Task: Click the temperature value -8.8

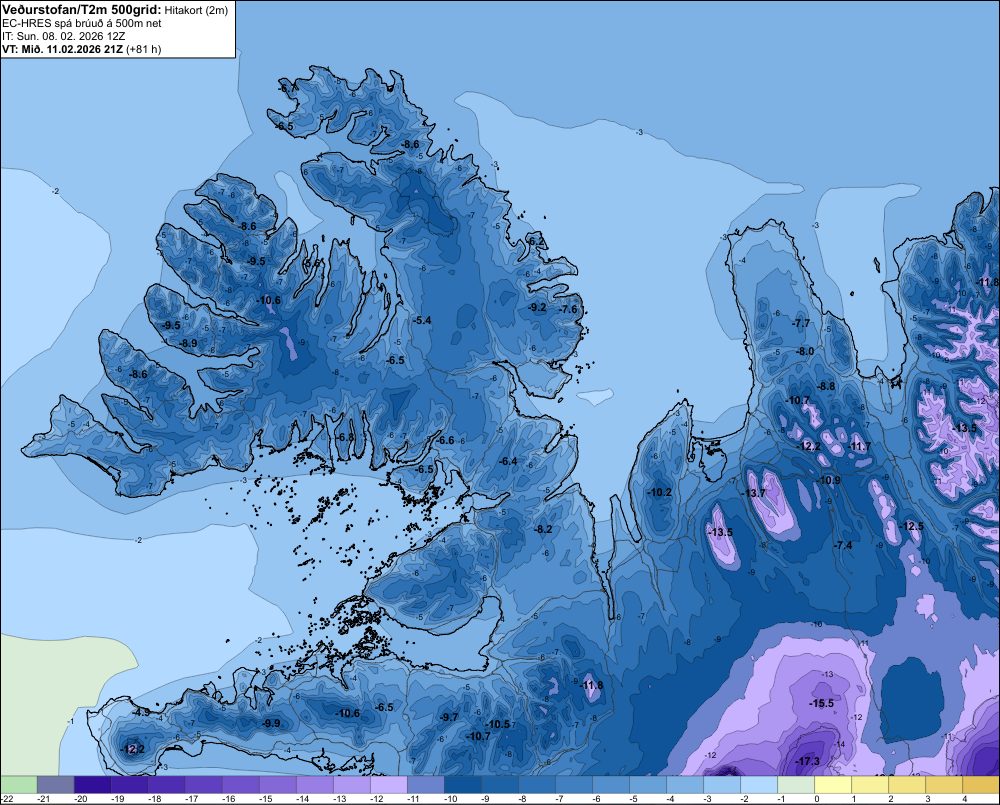Action: (825, 387)
